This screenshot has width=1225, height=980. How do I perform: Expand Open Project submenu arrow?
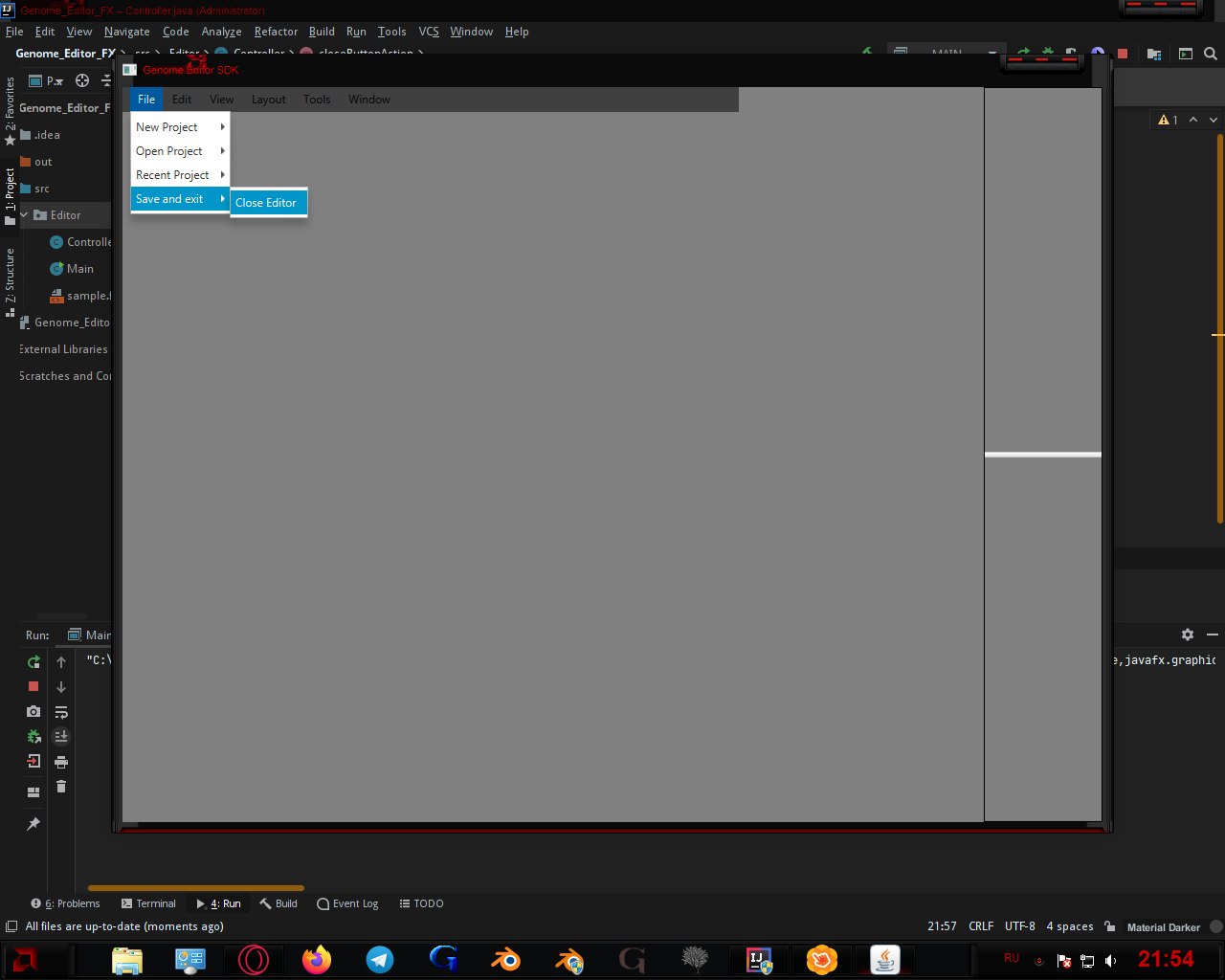[222, 150]
